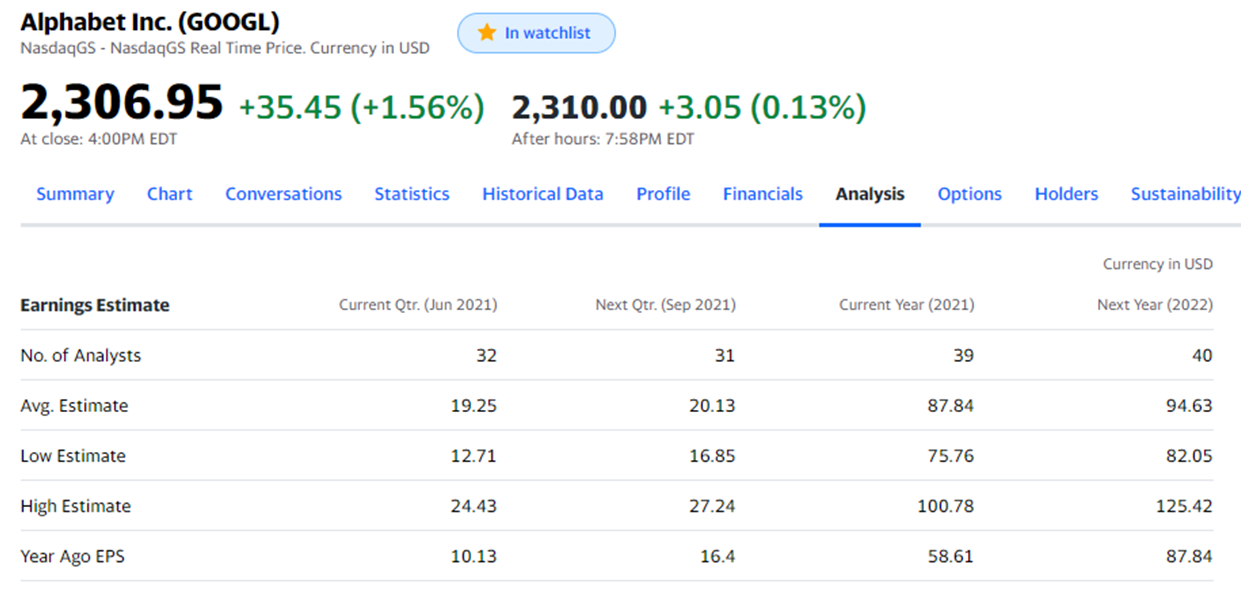Click the after-hours price 2,310.00
Viewport: 1242px width, 597px height.
(x=579, y=107)
